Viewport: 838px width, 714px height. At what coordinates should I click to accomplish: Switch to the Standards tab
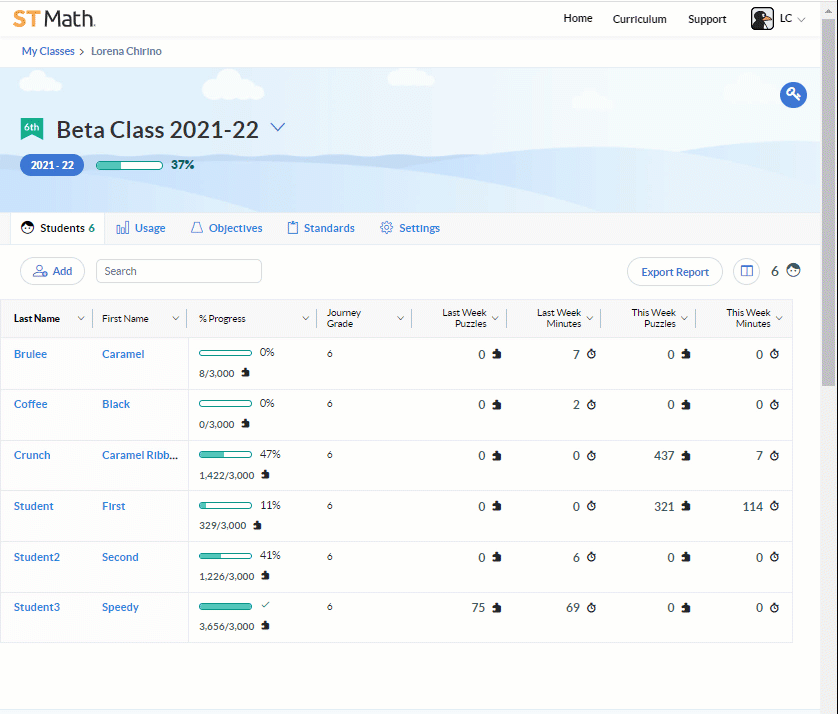pyautogui.click(x=321, y=228)
